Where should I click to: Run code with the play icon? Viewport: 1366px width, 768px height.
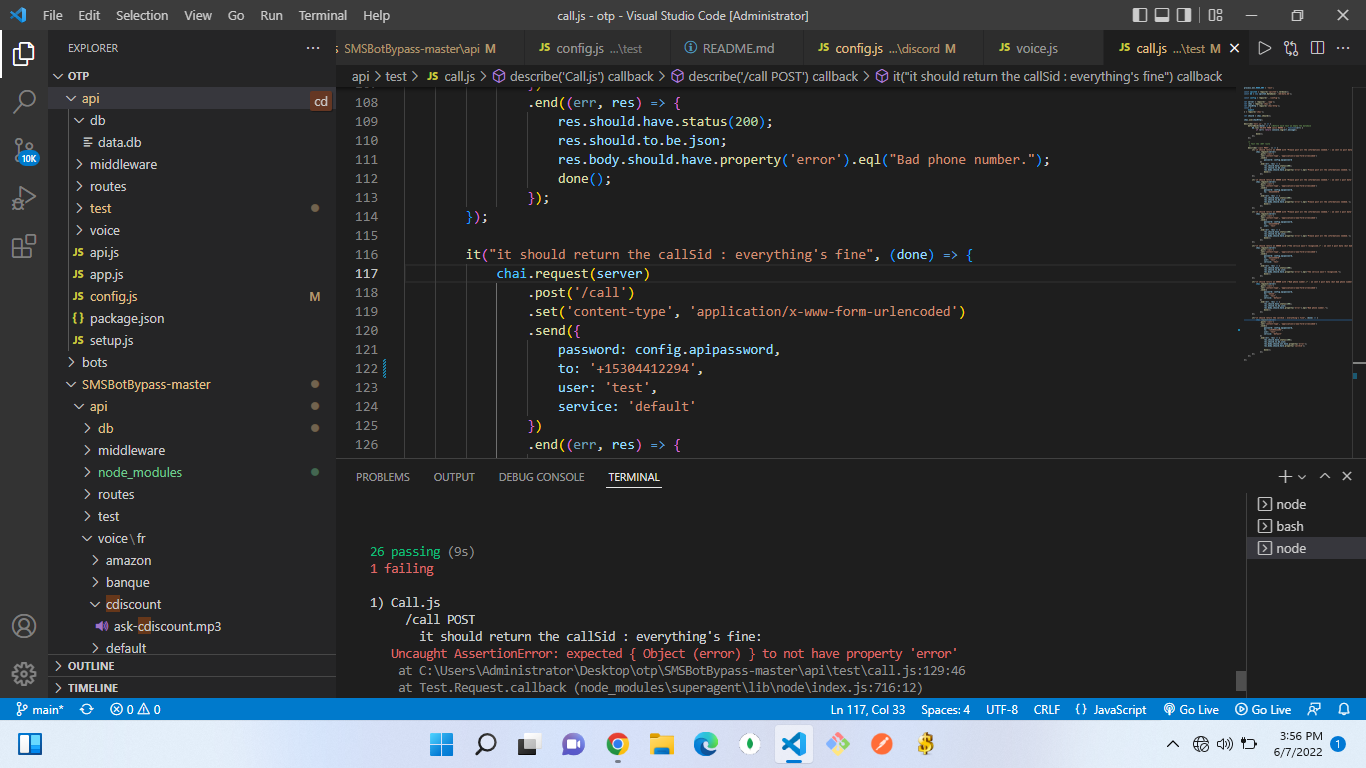pos(1264,48)
